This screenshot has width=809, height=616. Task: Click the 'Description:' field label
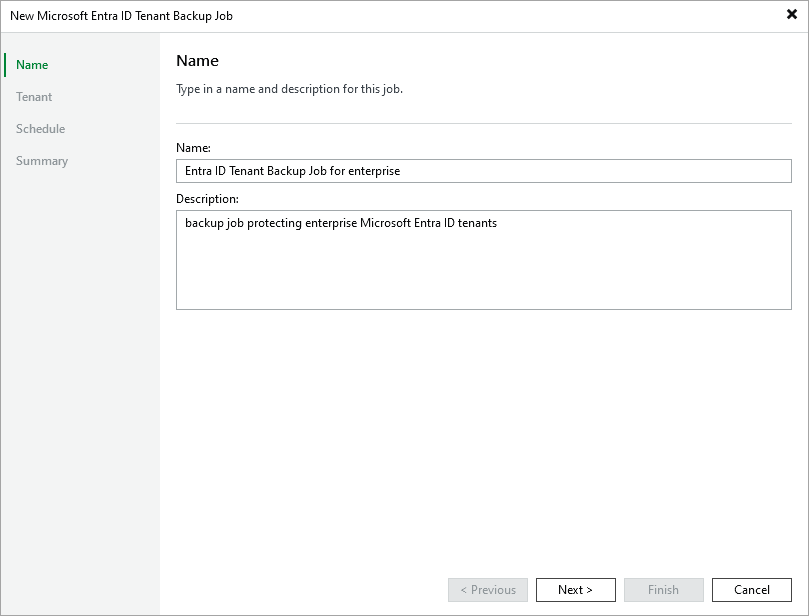pos(207,199)
